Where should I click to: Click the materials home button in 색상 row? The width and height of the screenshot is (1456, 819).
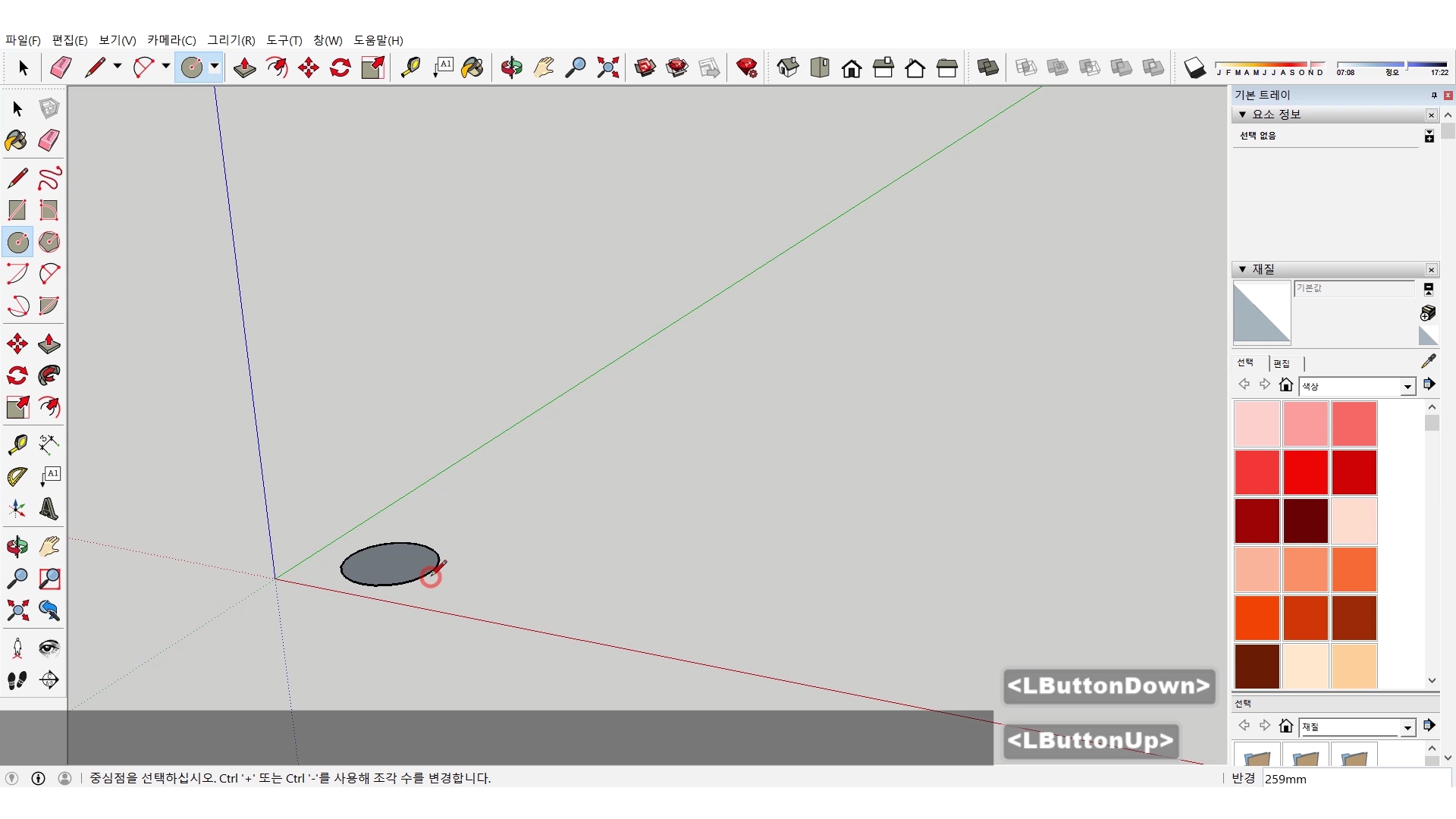pos(1285,385)
